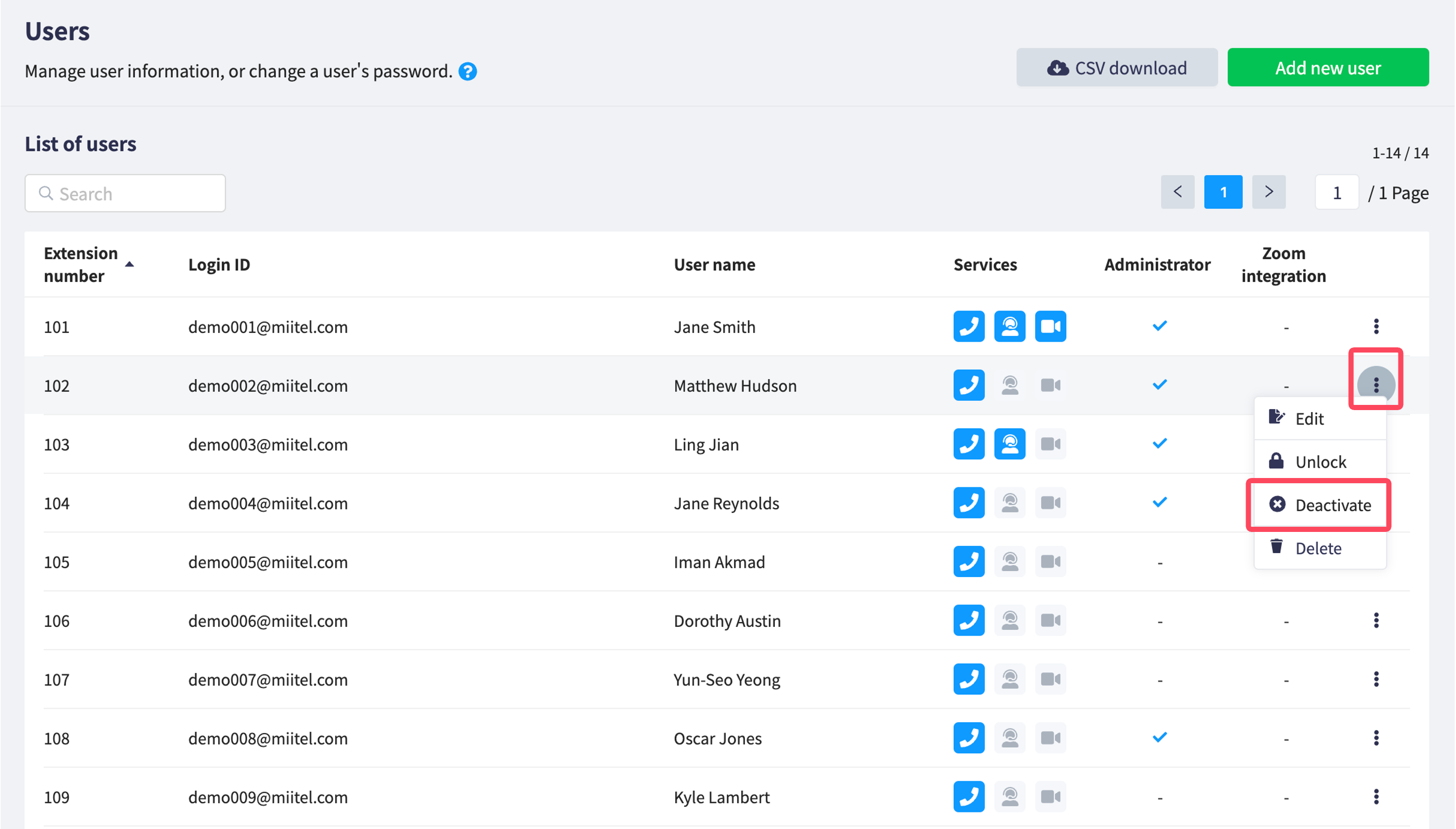This screenshot has height=829, width=1456.
Task: Click Oscar Jones' greyed video service icon
Action: coord(1050,738)
